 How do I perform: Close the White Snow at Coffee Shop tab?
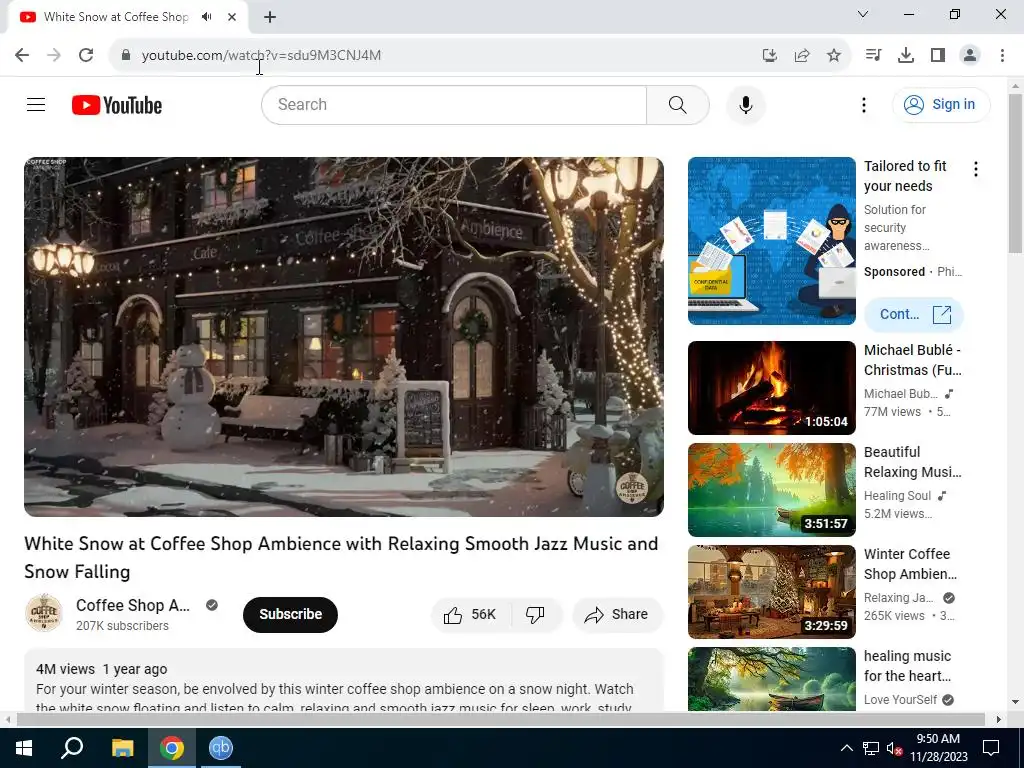point(232,17)
